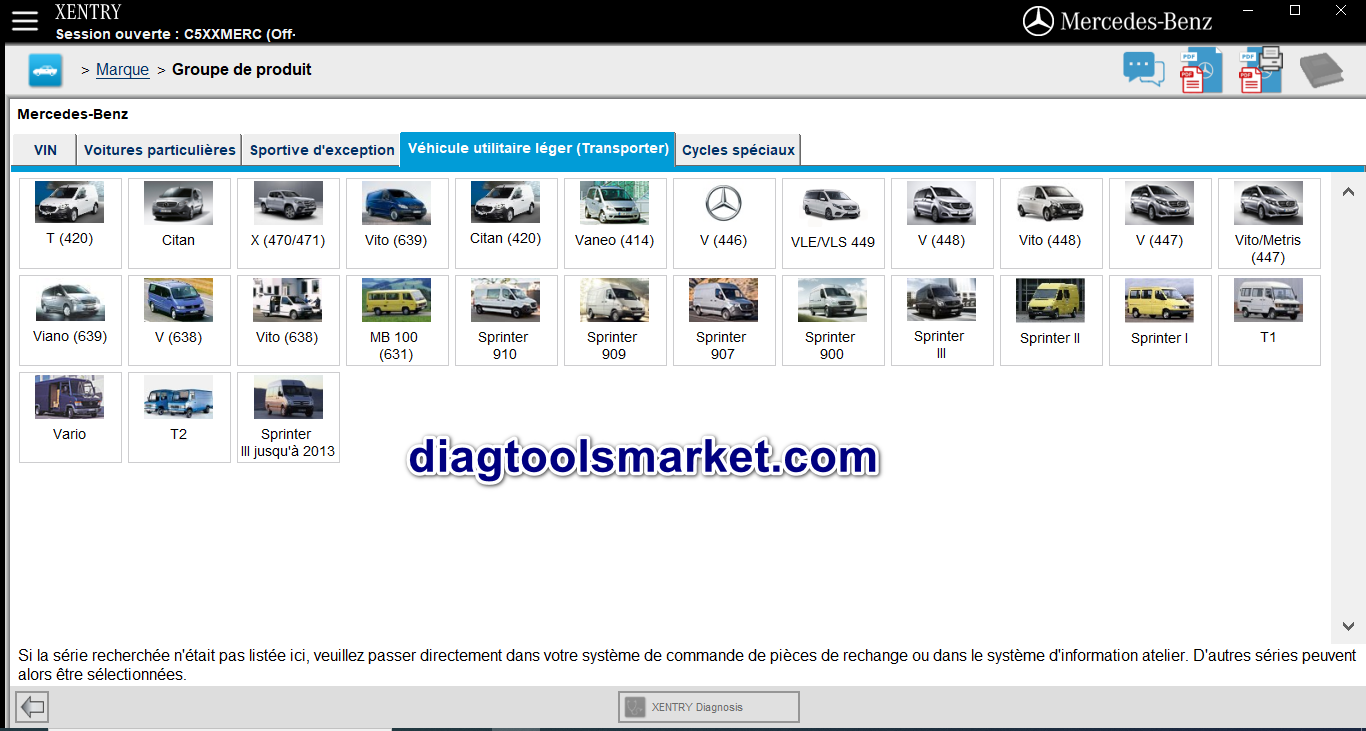Open the chat feedback bubble icon
This screenshot has width=1366, height=731.
tap(1144, 70)
